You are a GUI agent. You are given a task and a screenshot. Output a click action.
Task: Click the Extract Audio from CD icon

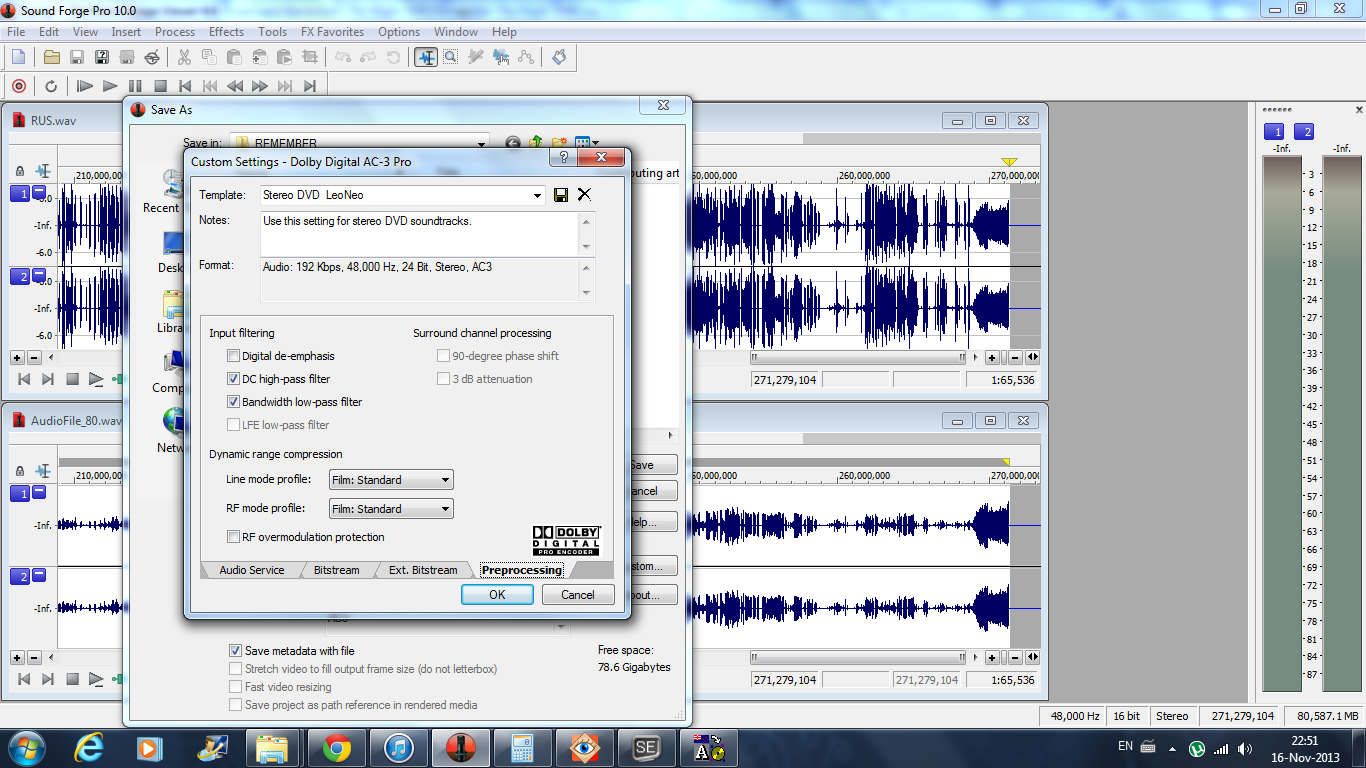(x=152, y=57)
